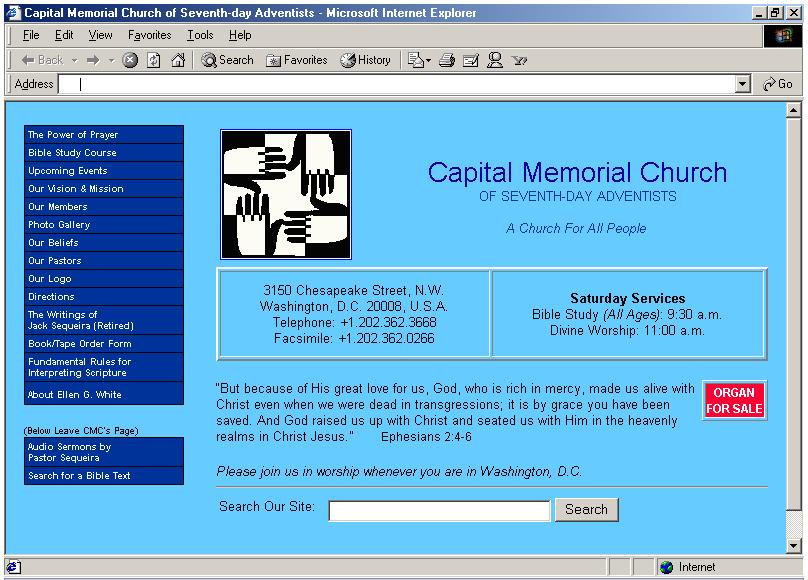Click the Saturday Services heading
808x580 pixels.
(628, 298)
